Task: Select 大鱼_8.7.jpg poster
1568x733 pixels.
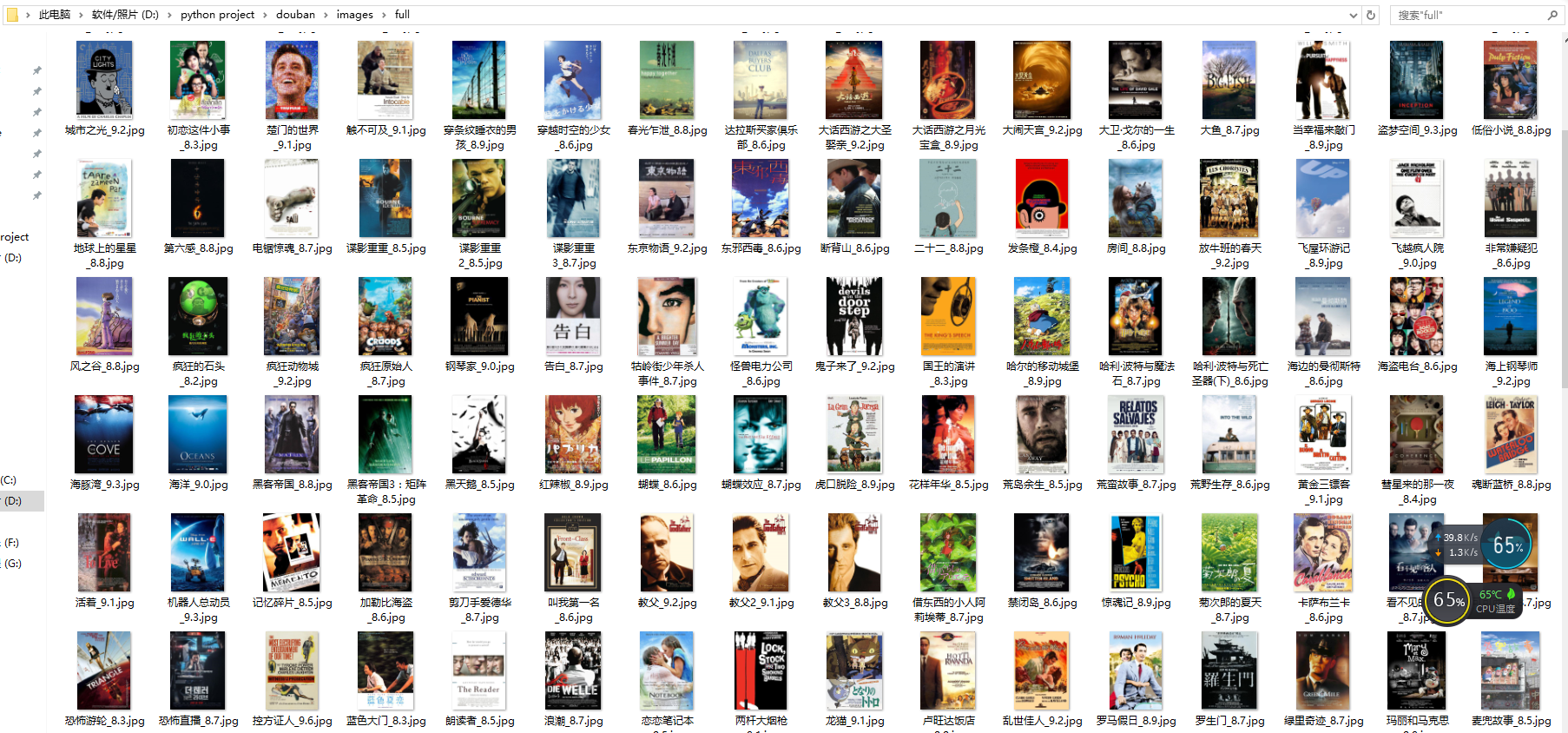Action: click(1229, 80)
